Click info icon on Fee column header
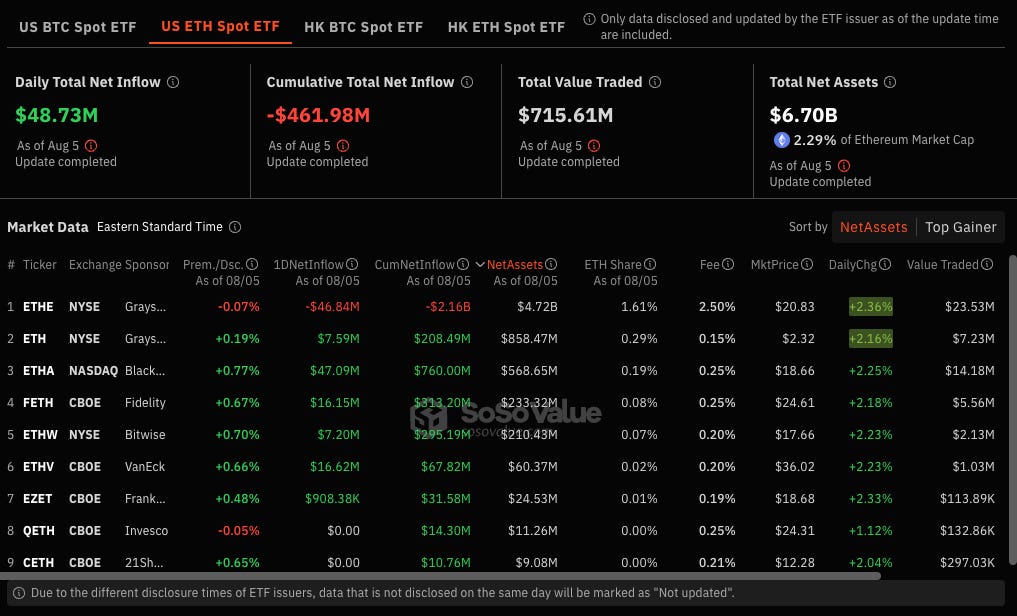The height and width of the screenshot is (616, 1017). pyautogui.click(x=728, y=265)
